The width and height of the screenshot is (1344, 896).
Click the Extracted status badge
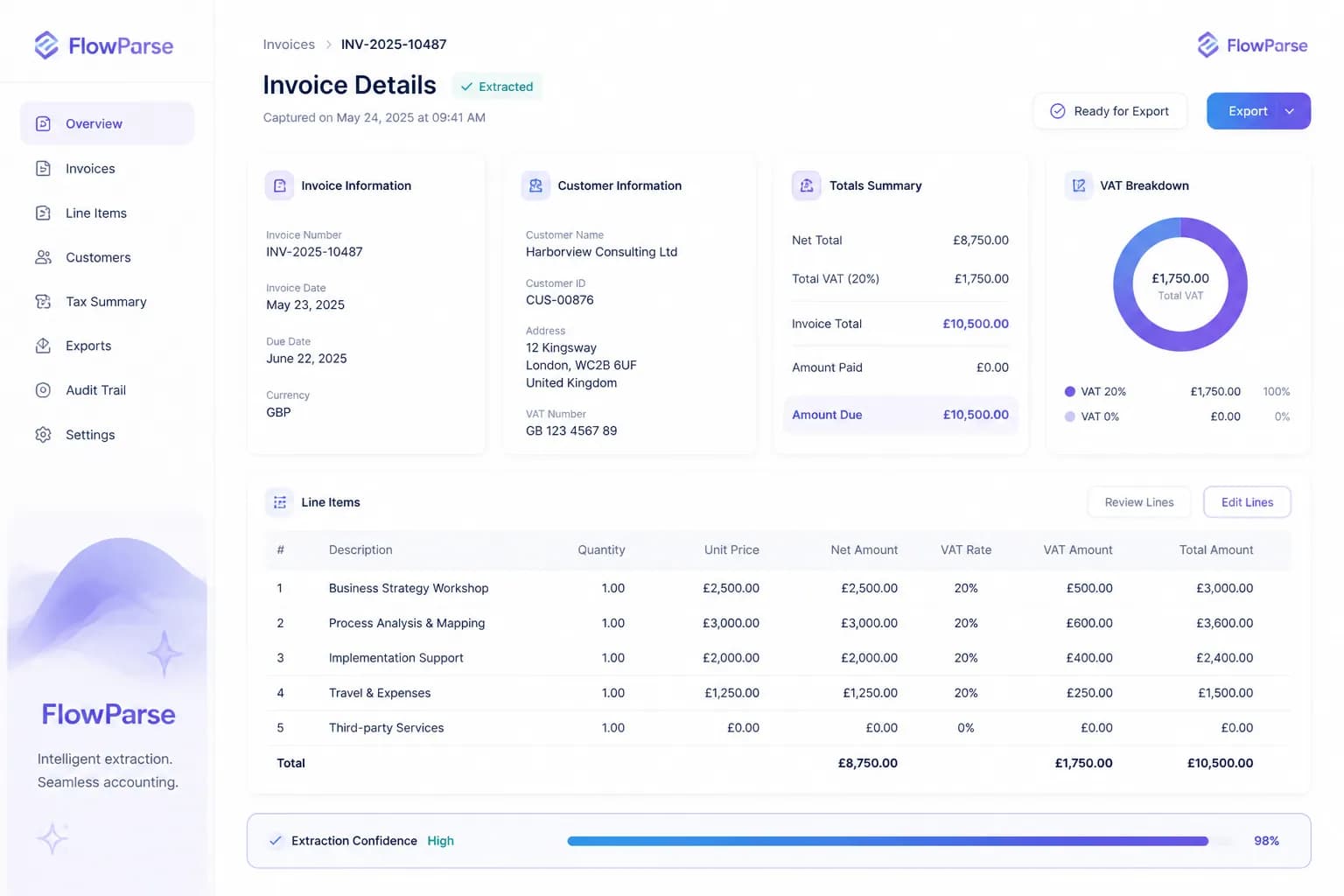tap(497, 87)
